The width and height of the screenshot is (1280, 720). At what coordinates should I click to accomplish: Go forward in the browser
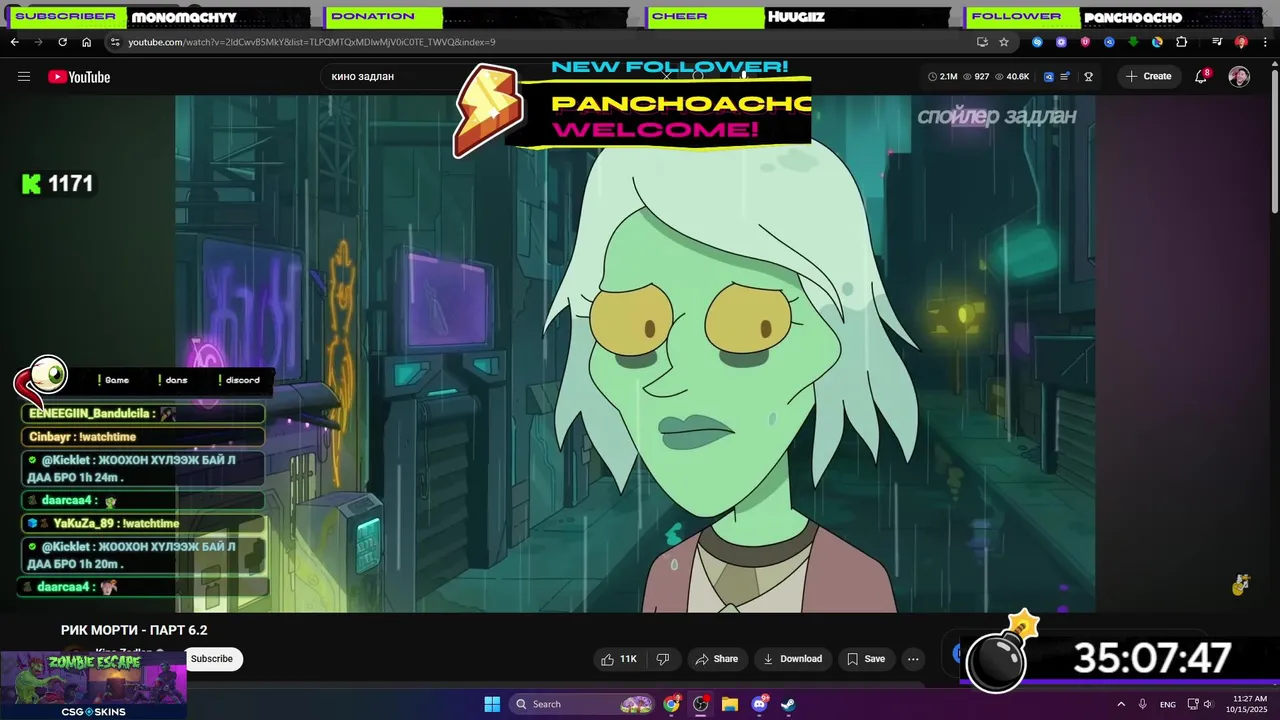coord(38,42)
